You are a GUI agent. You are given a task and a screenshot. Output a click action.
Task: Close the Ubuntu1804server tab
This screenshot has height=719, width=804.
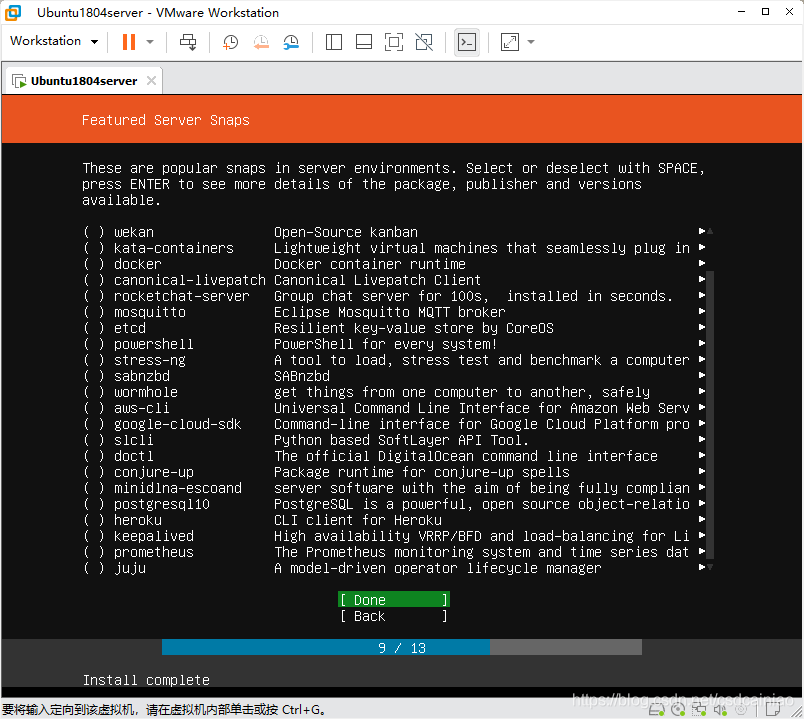151,81
